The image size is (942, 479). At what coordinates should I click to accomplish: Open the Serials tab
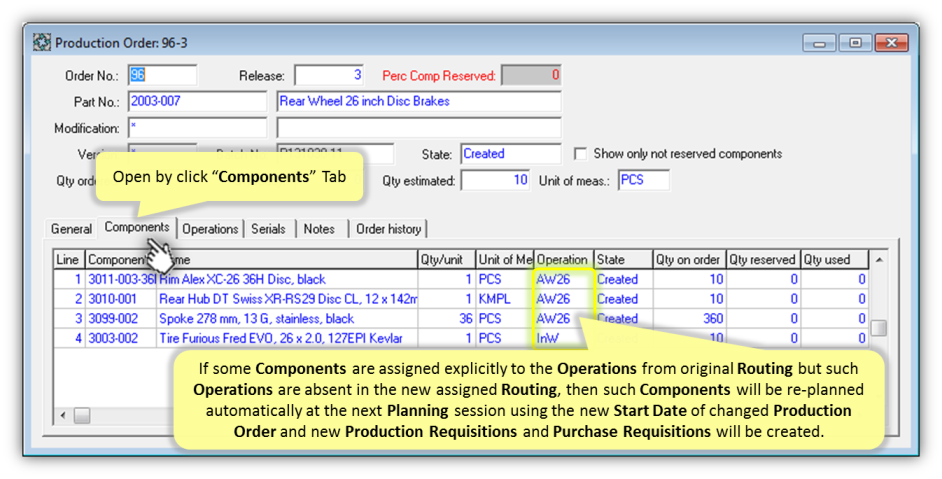(x=268, y=229)
